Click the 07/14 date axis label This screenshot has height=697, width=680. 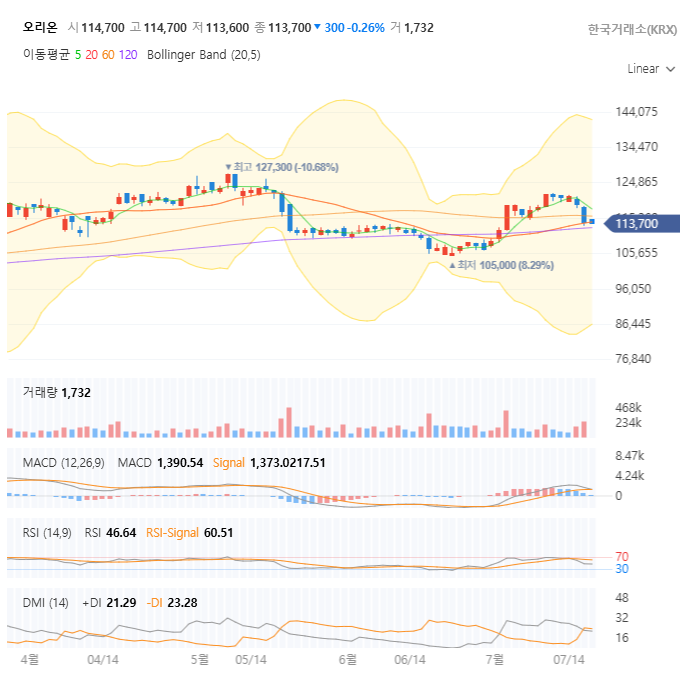tap(569, 660)
